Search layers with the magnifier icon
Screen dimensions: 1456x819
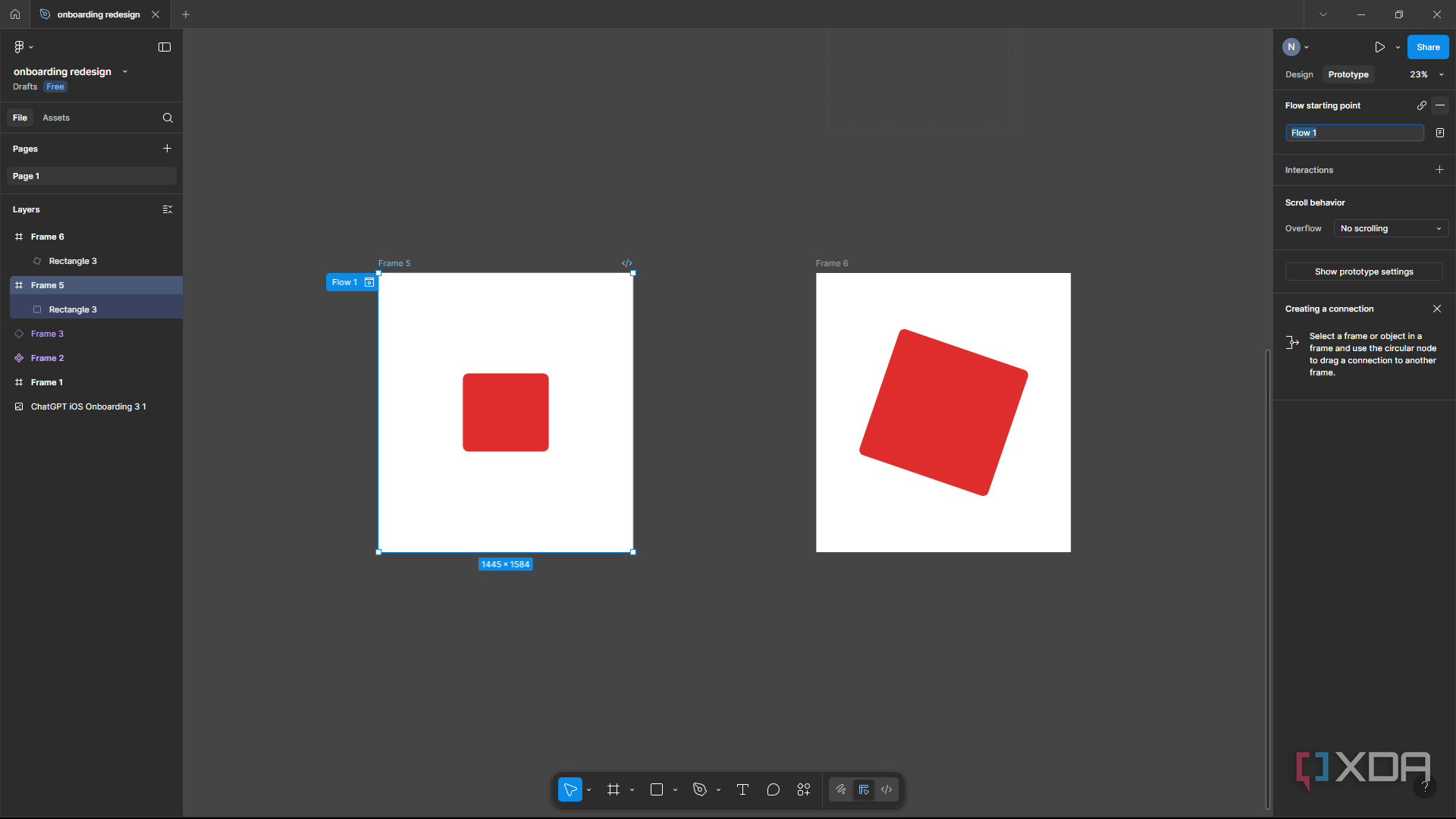(x=168, y=118)
